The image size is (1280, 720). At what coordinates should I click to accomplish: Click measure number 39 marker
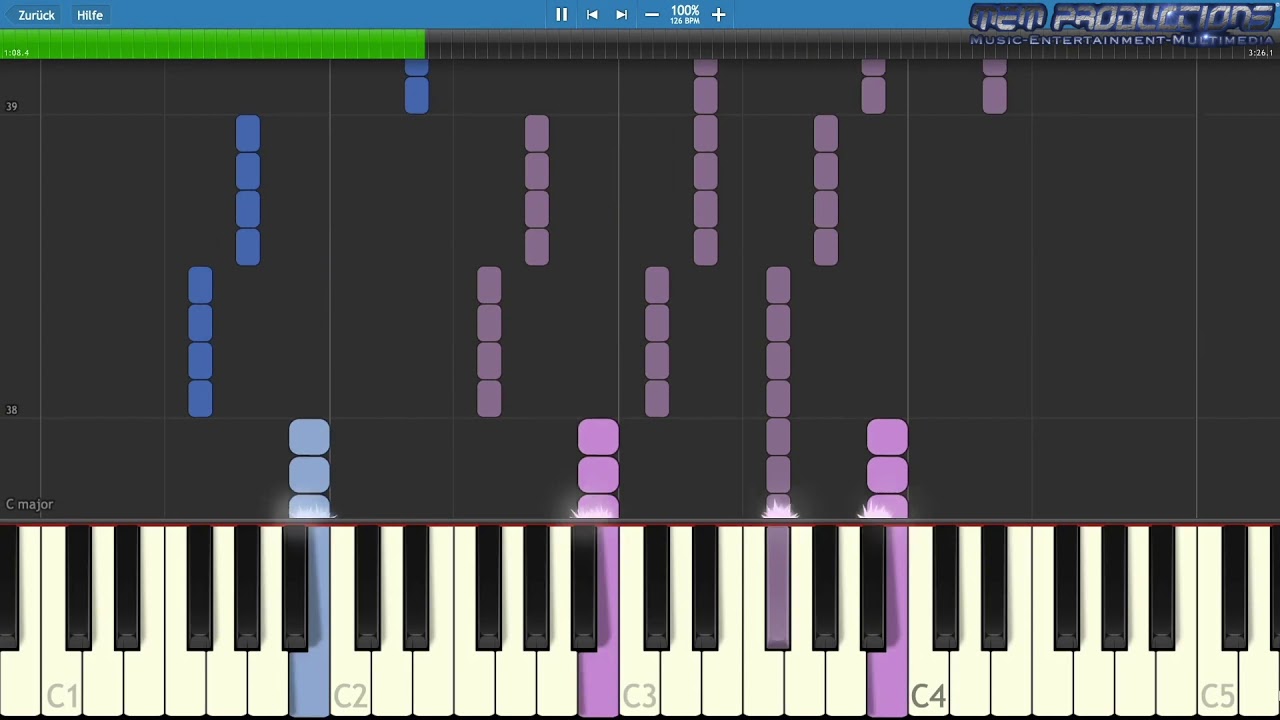pyautogui.click(x=12, y=106)
